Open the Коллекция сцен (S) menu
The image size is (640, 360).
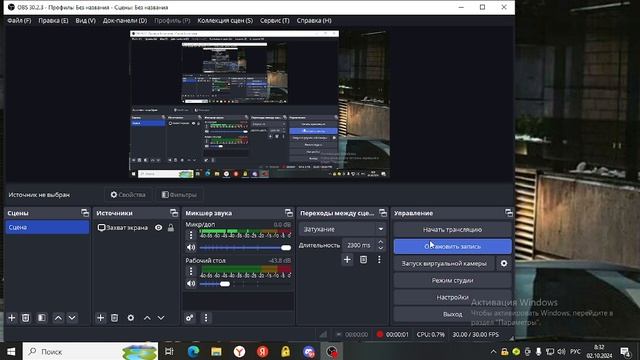click(x=225, y=20)
